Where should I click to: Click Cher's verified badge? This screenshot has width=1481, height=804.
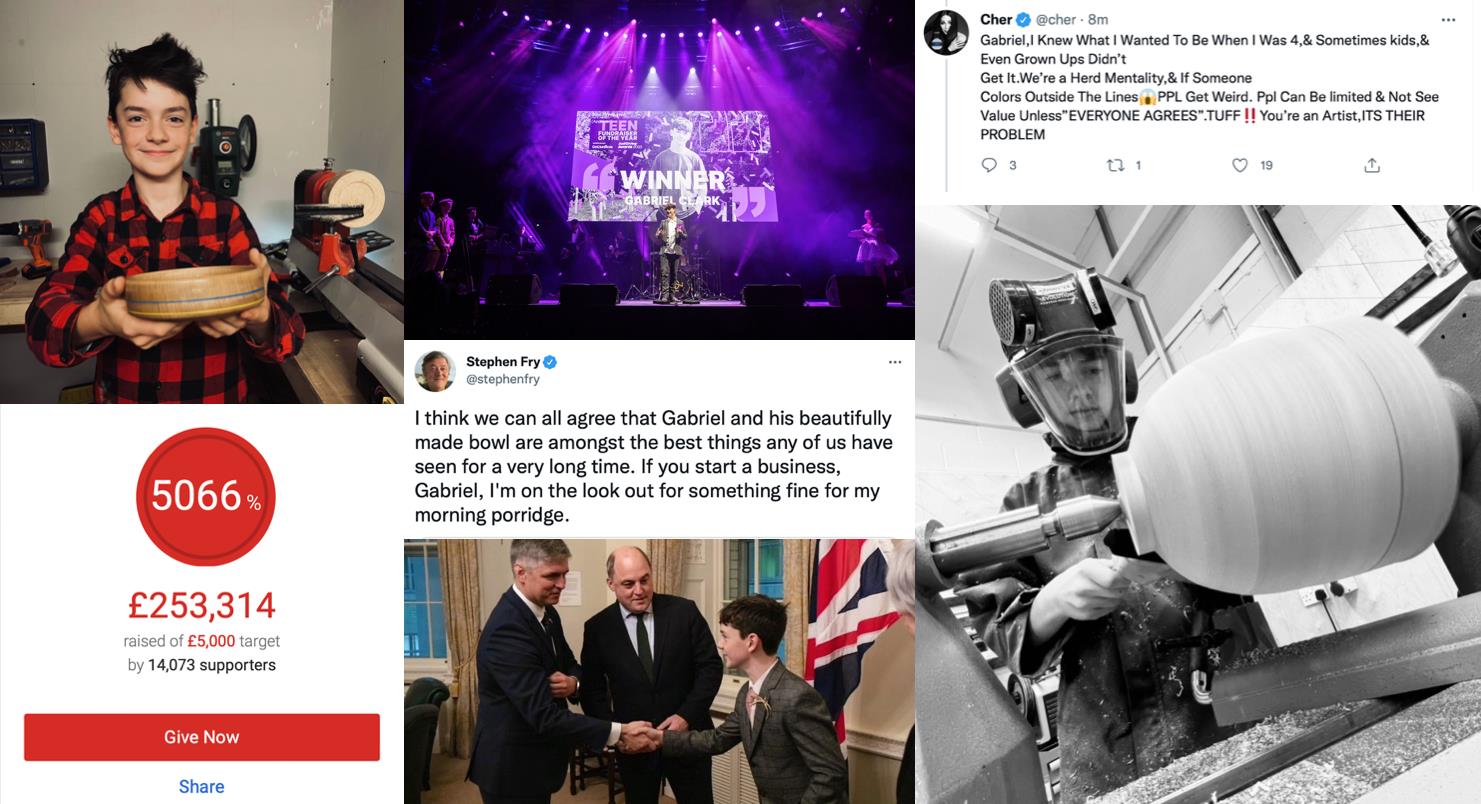[x=1024, y=20]
